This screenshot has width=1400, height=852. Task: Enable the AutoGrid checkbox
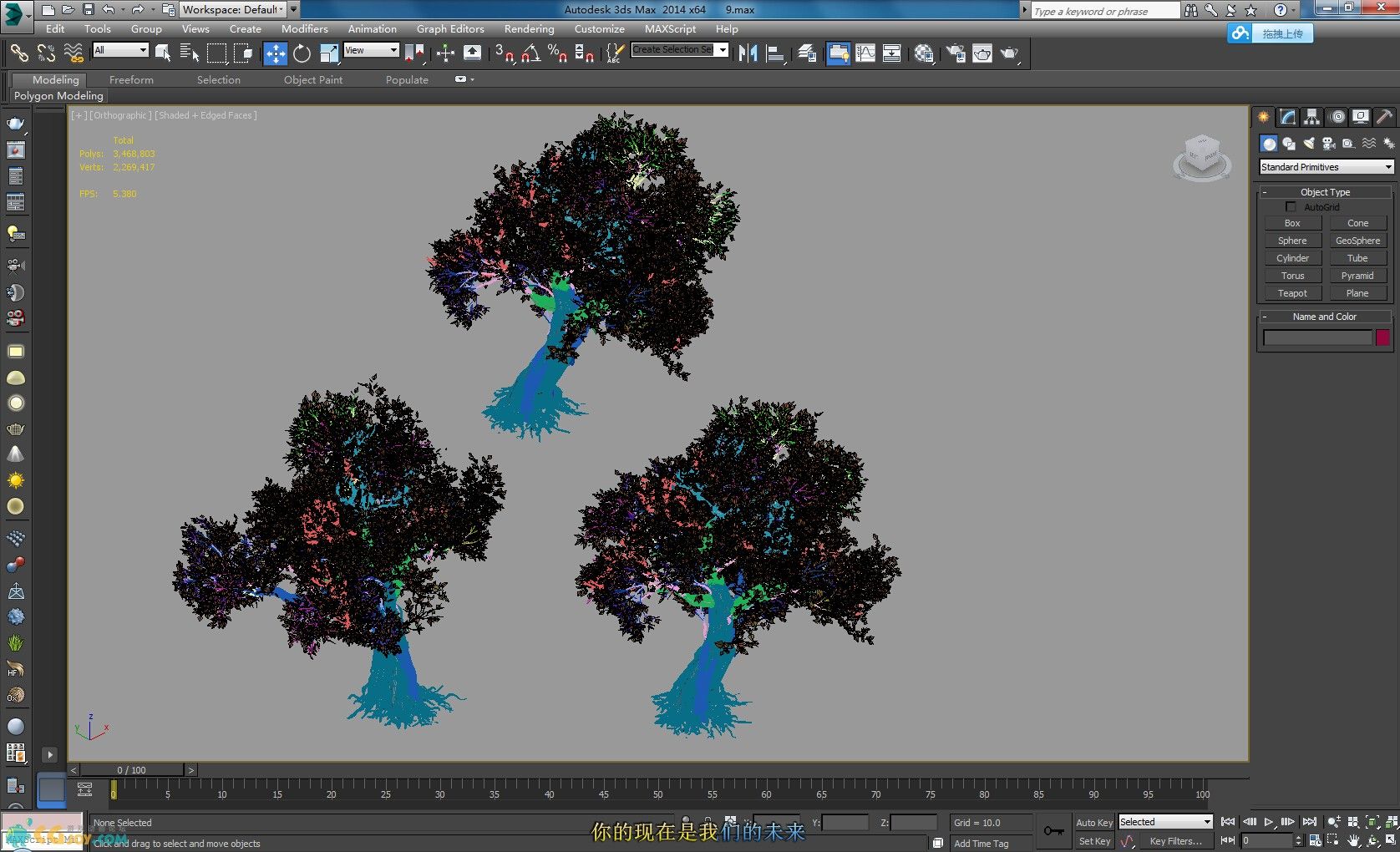click(1291, 206)
